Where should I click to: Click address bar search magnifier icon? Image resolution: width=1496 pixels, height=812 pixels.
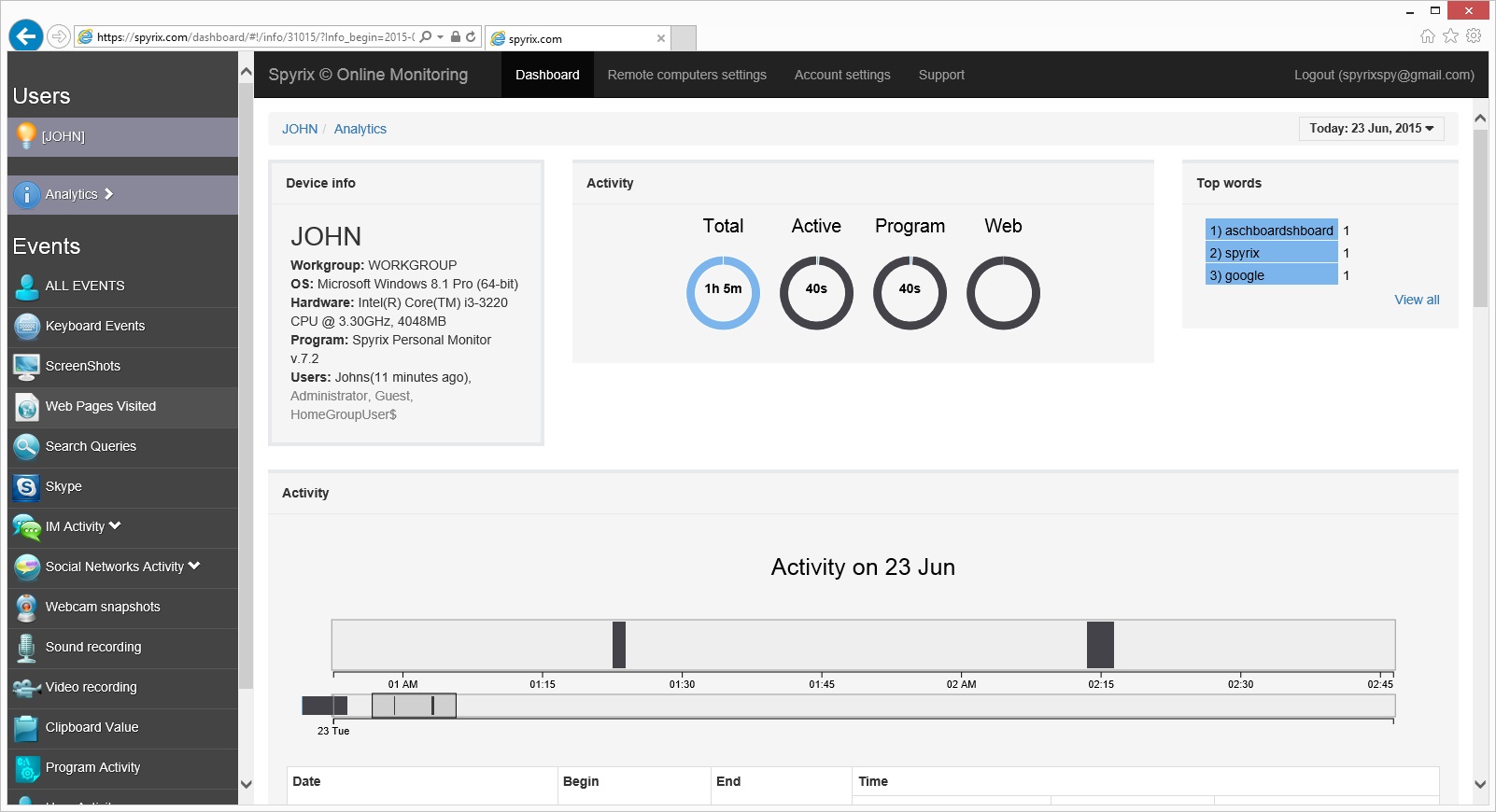(x=426, y=37)
